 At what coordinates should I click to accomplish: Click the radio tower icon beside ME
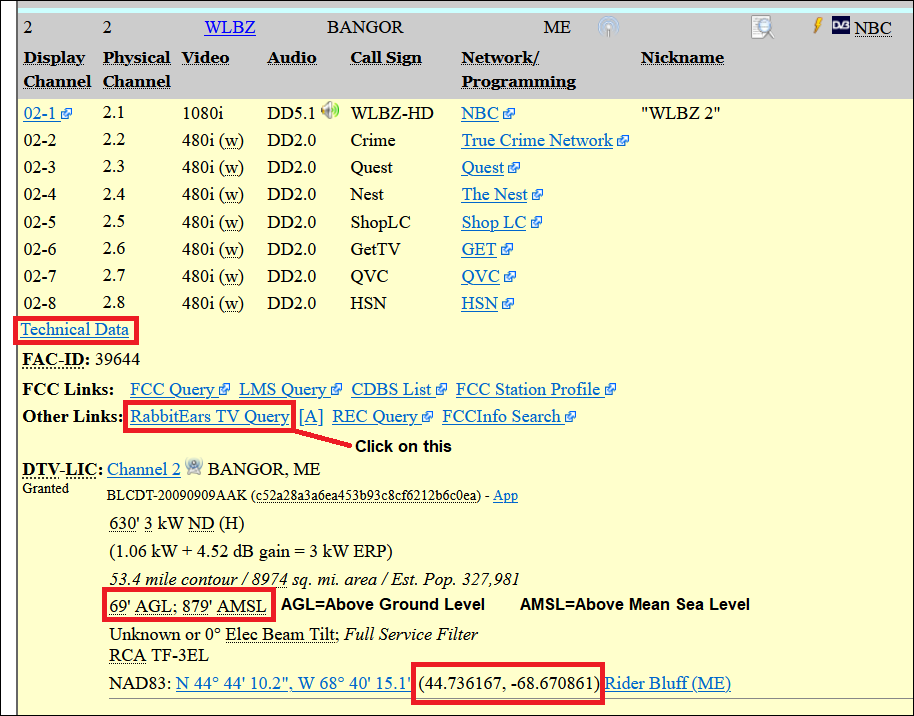tap(609, 26)
